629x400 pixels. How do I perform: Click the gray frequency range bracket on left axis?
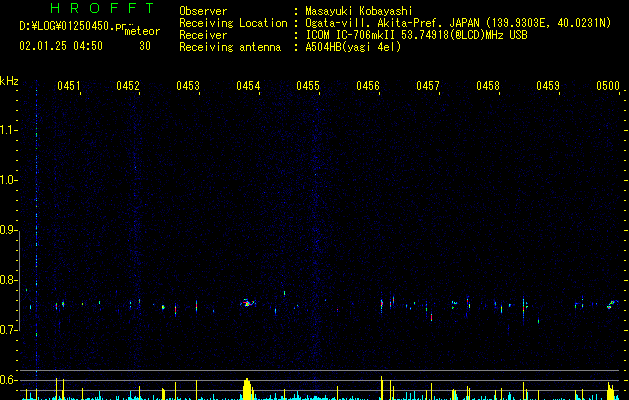tap(20, 280)
